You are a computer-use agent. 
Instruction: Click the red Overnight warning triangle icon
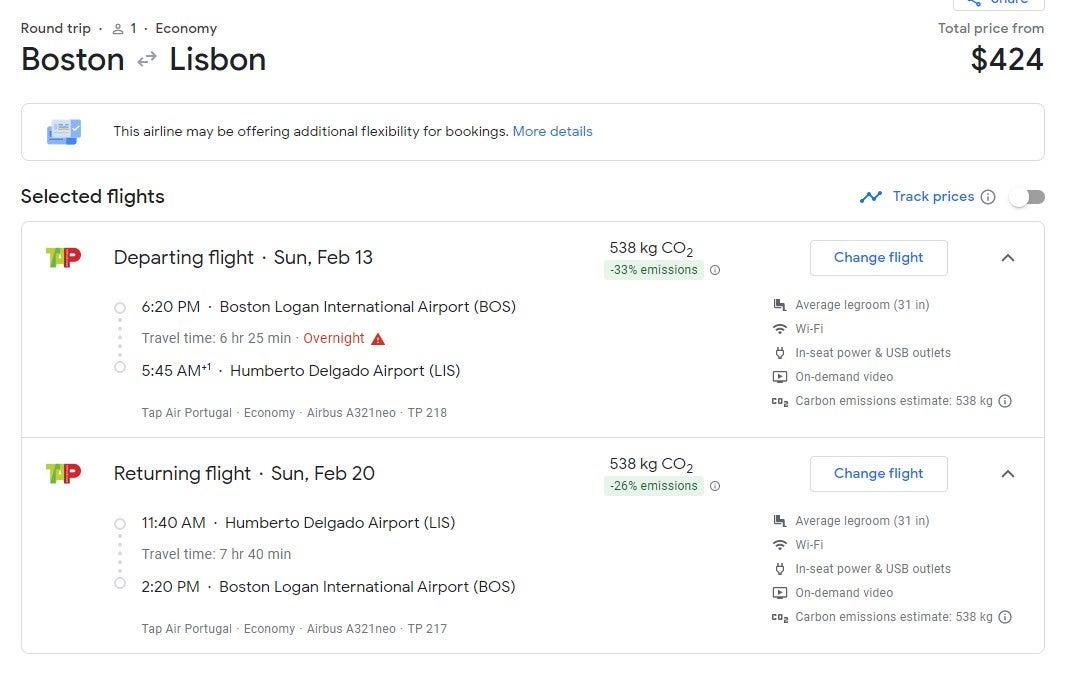tap(378, 339)
